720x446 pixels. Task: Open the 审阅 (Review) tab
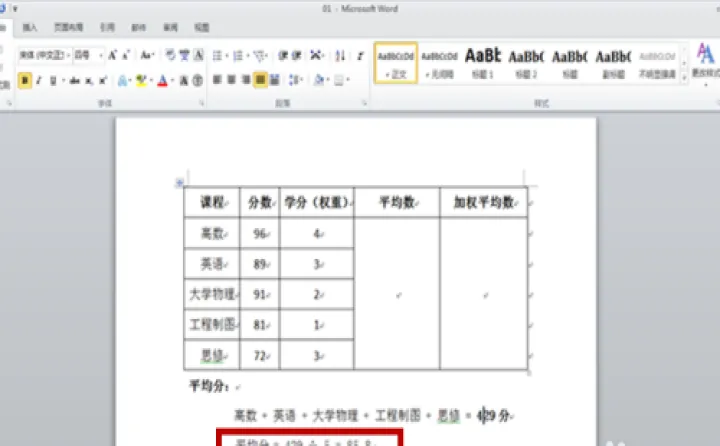[x=170, y=28]
